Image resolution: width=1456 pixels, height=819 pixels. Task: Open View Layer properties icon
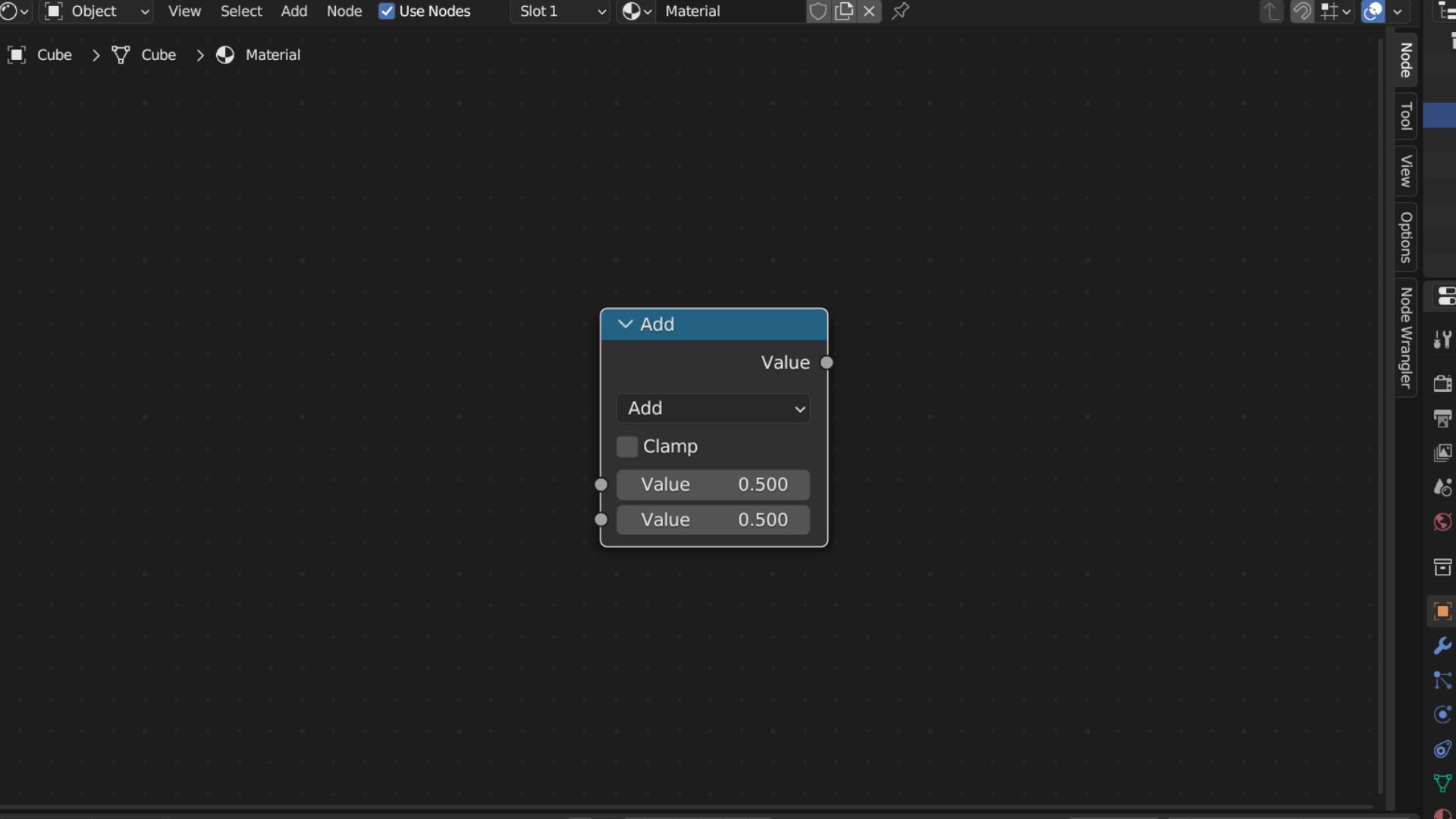1442,453
